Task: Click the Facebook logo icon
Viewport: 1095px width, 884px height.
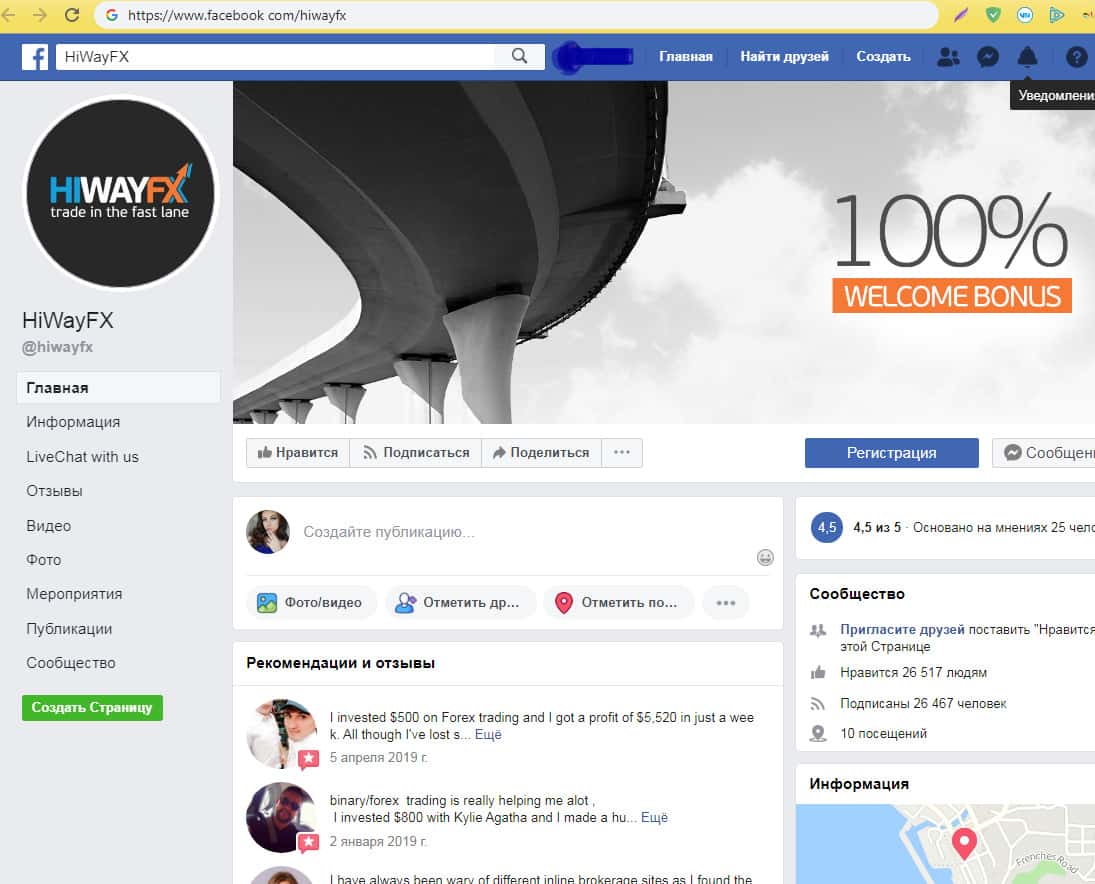Action: pyautogui.click(x=35, y=57)
